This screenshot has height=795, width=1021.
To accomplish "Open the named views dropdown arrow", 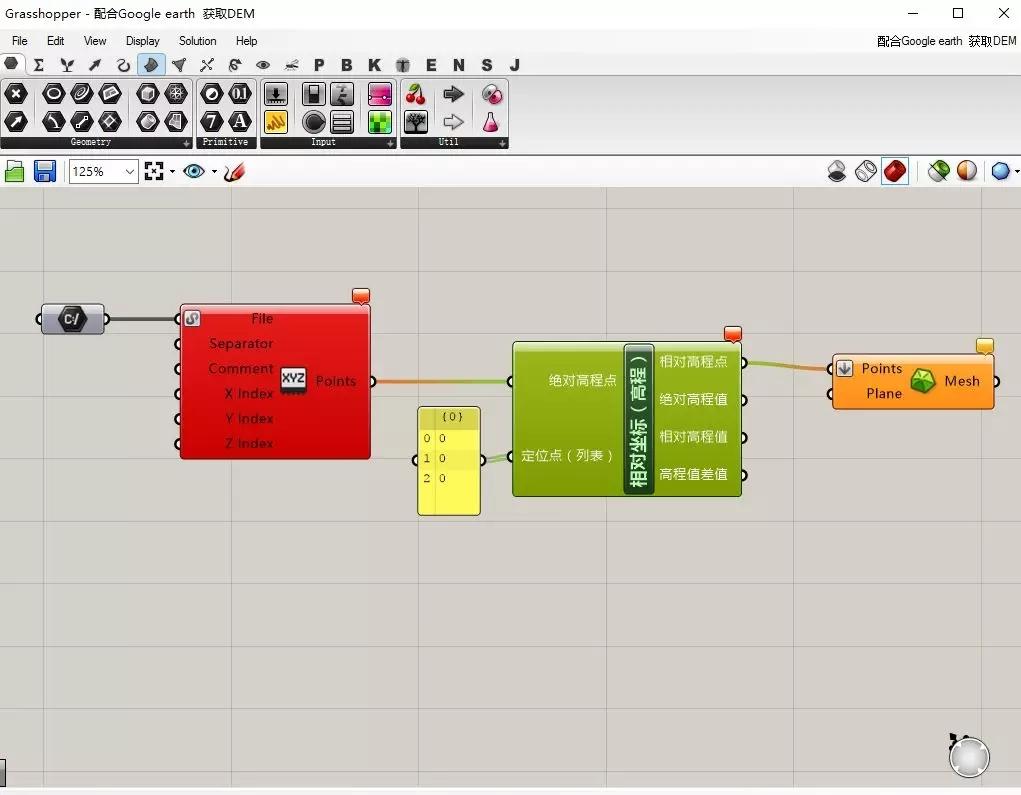I will tap(214, 172).
